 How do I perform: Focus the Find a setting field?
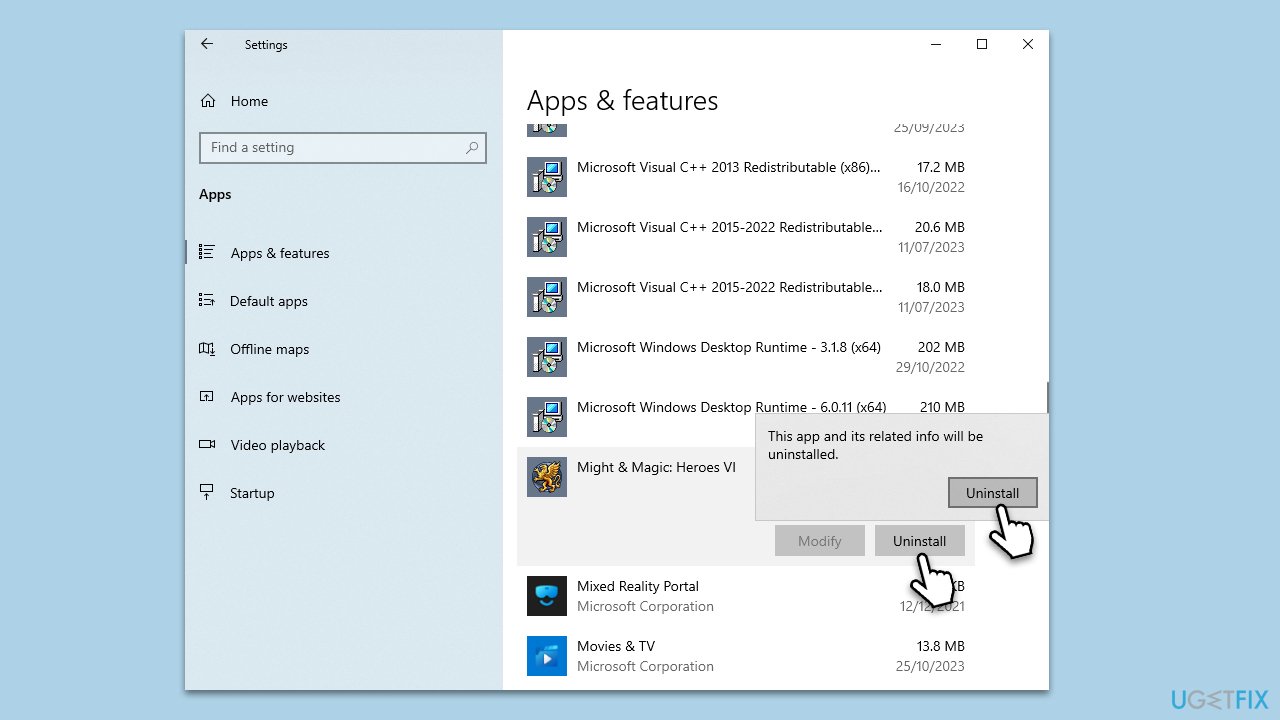pos(343,147)
